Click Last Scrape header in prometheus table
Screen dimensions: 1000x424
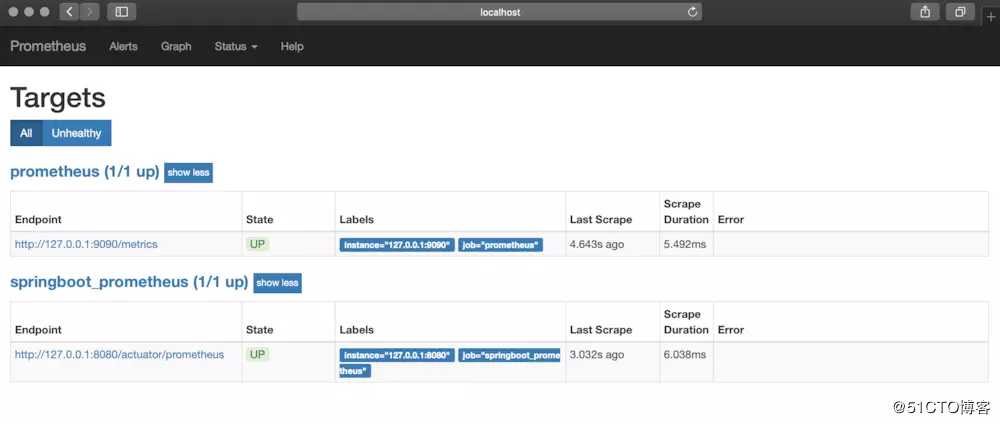point(601,219)
